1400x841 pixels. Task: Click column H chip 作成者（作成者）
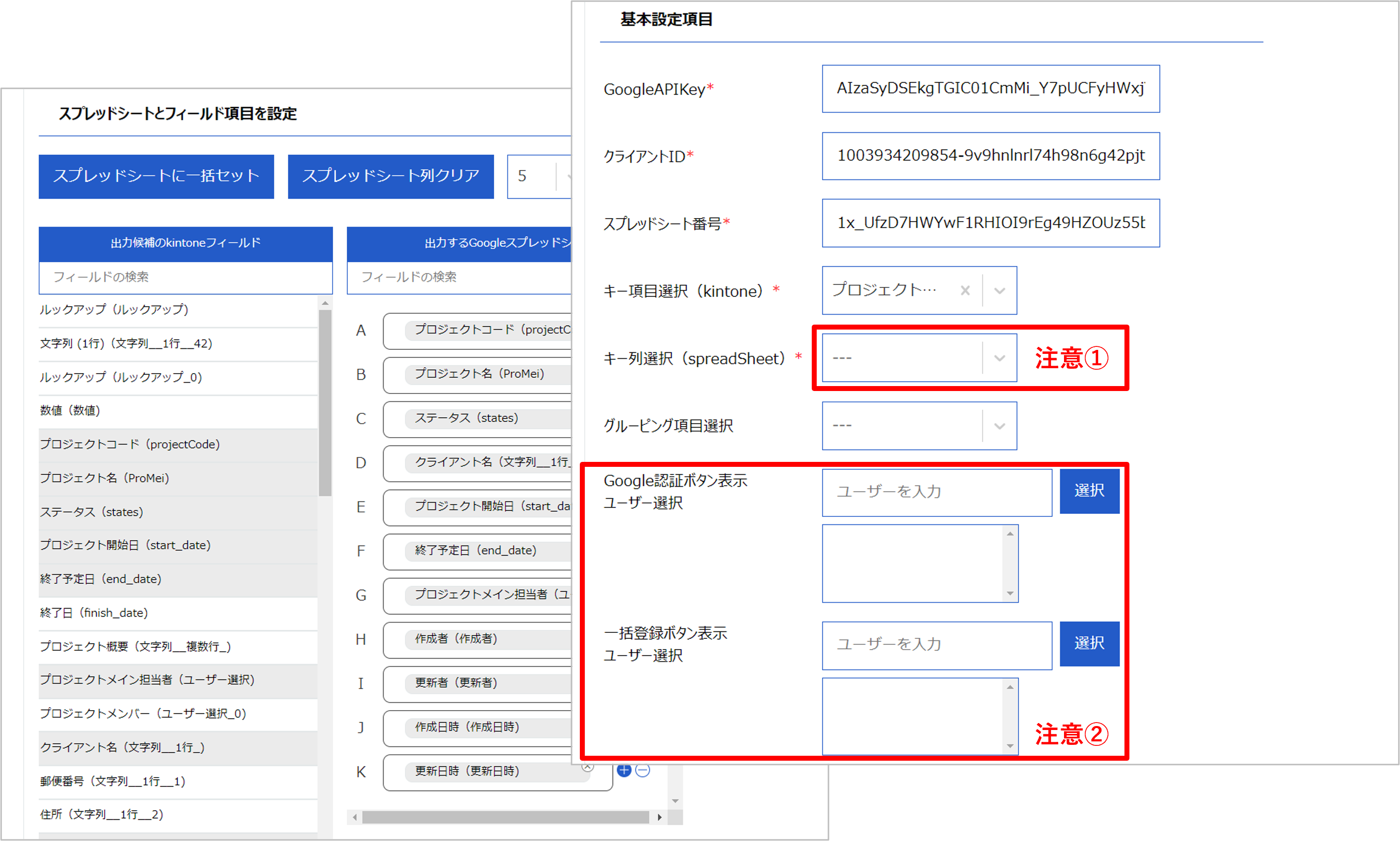click(x=488, y=639)
